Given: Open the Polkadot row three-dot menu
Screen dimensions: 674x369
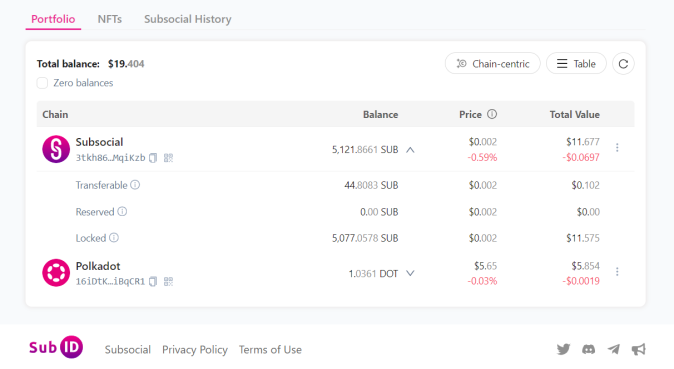Looking at the screenshot, I should (x=617, y=272).
